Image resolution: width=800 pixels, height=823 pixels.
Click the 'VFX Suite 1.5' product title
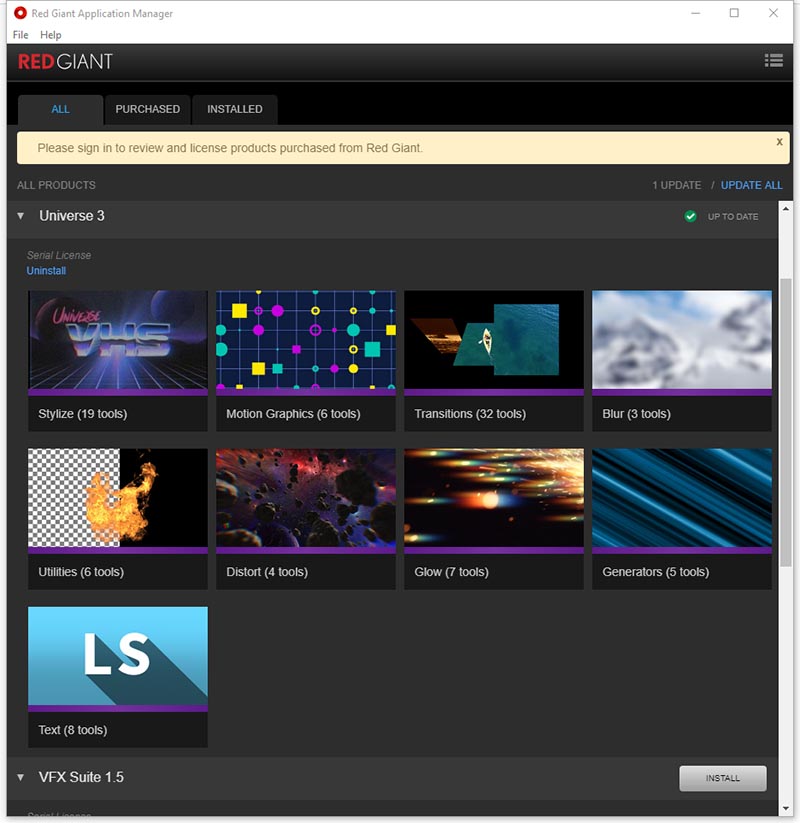[81, 777]
